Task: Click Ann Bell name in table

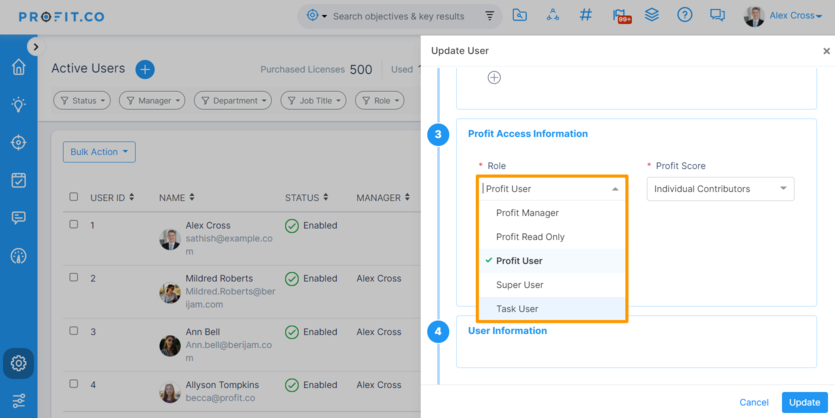Action: pos(203,332)
